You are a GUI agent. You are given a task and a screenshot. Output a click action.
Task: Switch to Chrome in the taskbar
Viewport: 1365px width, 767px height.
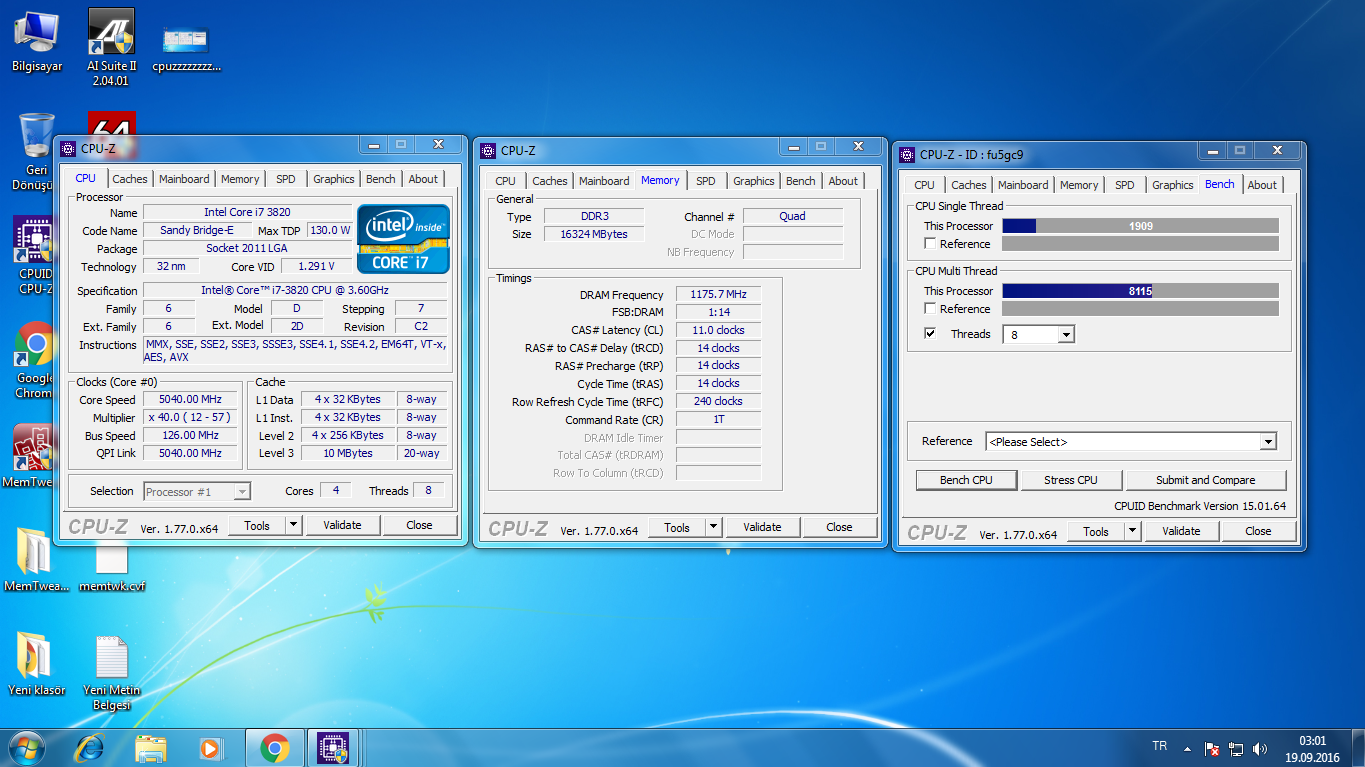click(274, 748)
